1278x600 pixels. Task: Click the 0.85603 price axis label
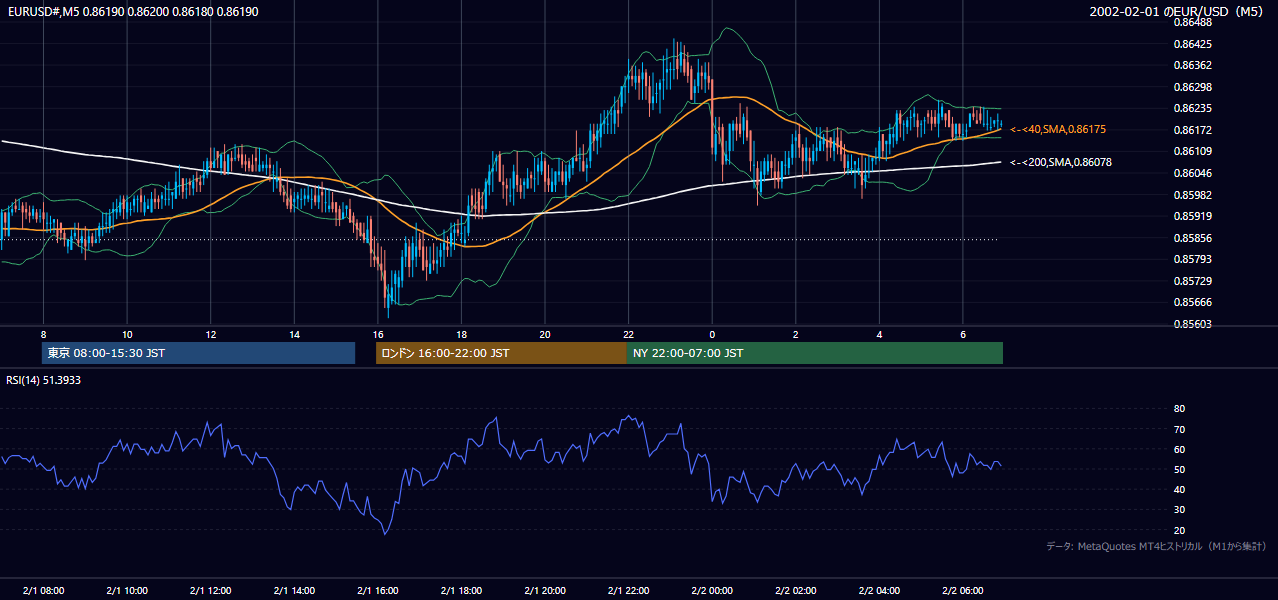(1192, 324)
